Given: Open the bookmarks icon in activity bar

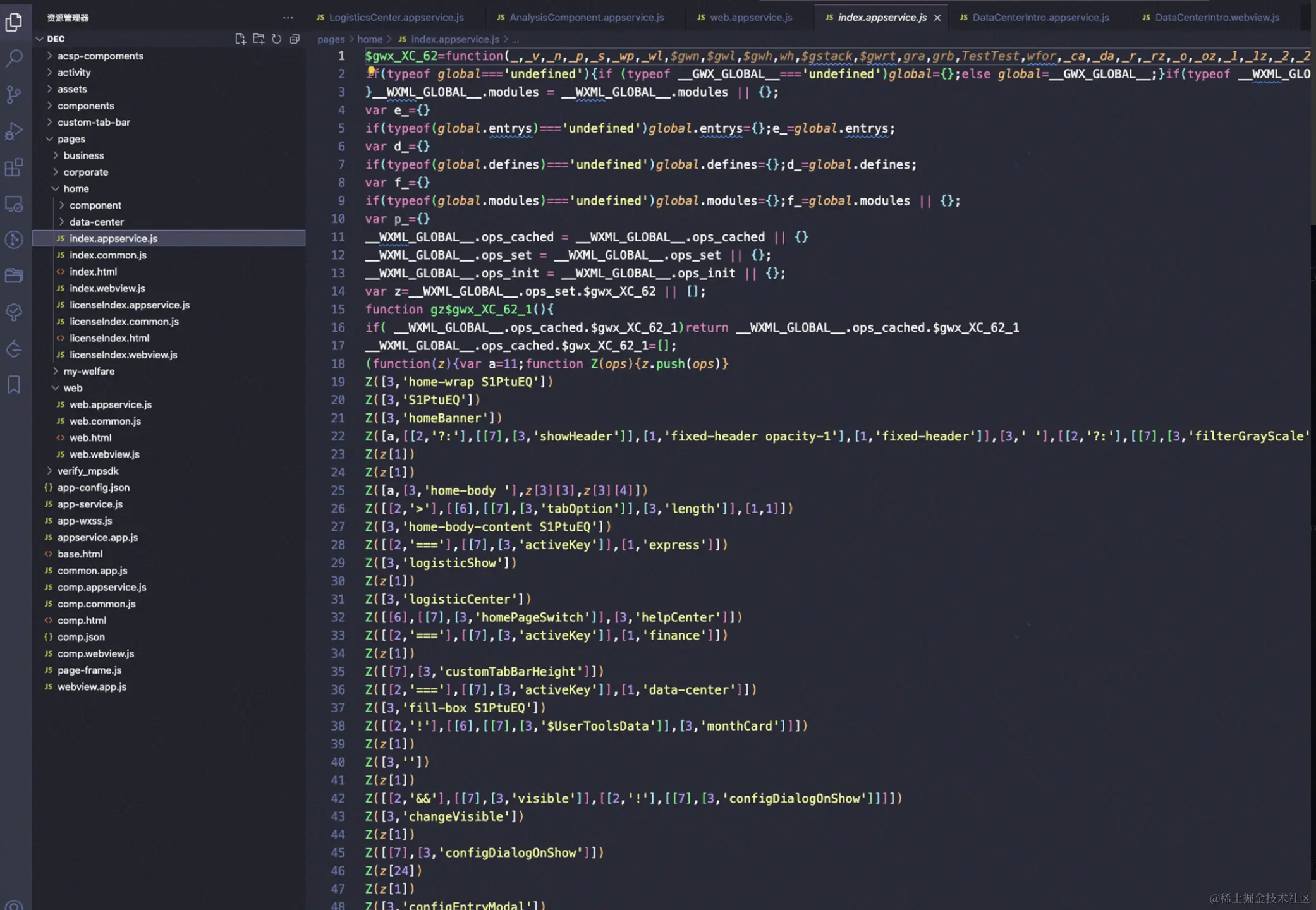Looking at the screenshot, I should pos(14,385).
